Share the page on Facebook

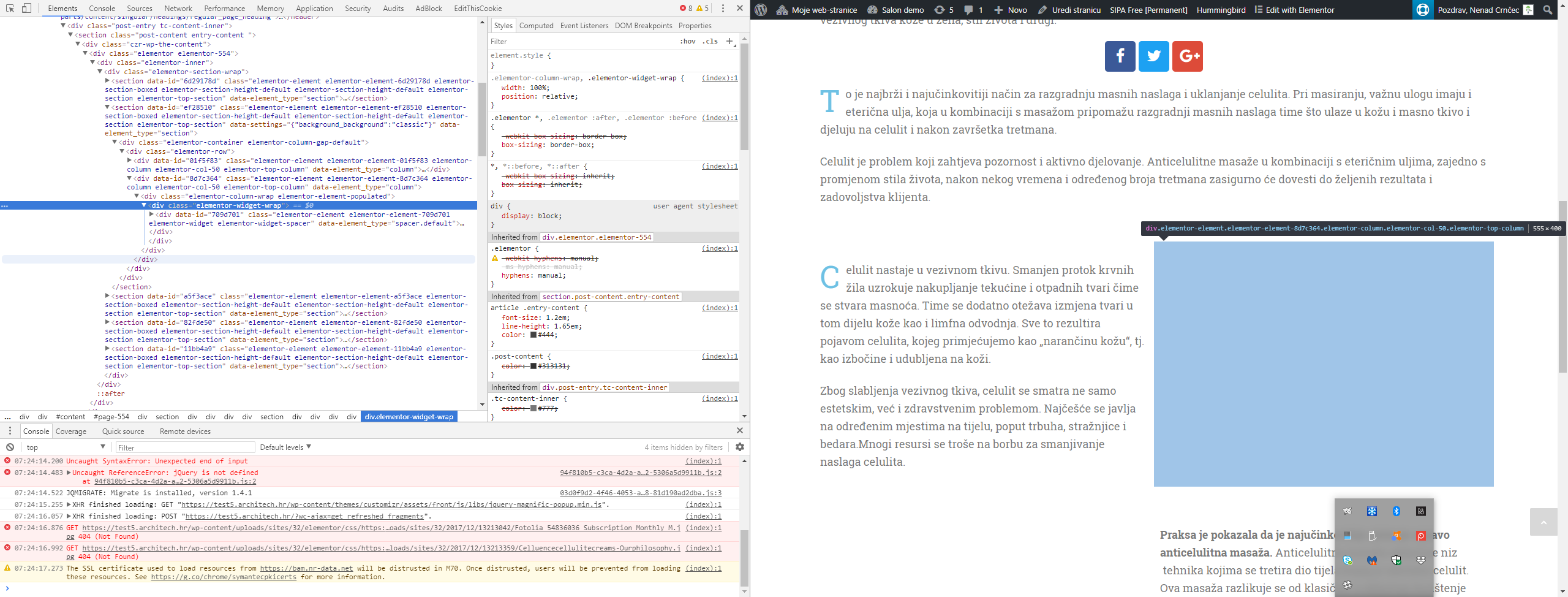pyautogui.click(x=1120, y=56)
